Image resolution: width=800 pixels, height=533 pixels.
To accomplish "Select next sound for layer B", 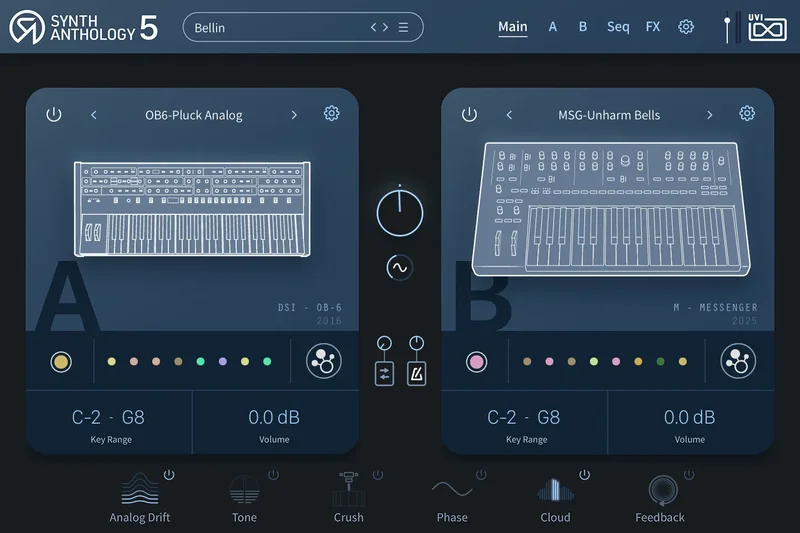I will click(x=709, y=115).
